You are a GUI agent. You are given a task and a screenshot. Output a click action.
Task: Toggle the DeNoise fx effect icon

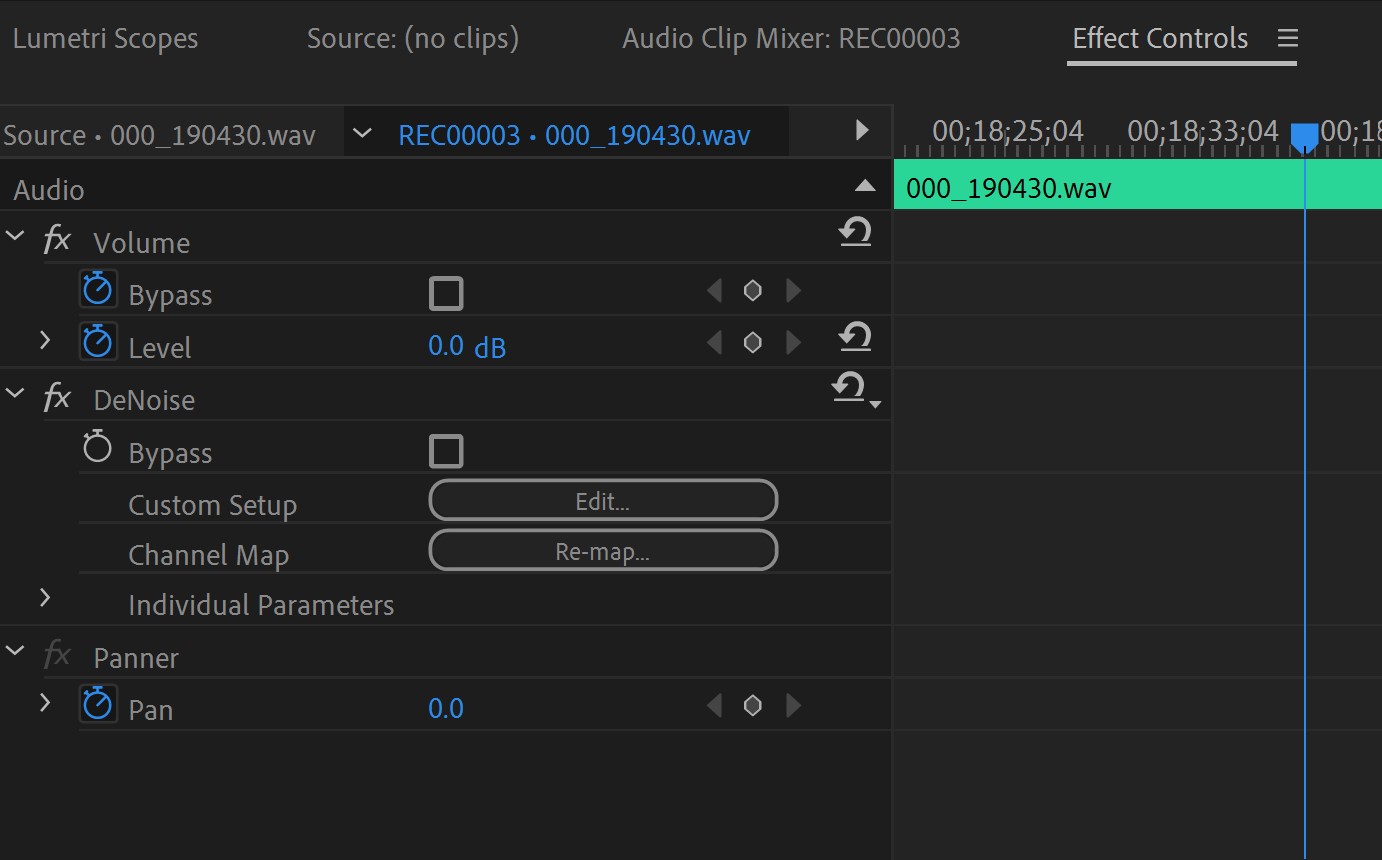click(x=57, y=397)
